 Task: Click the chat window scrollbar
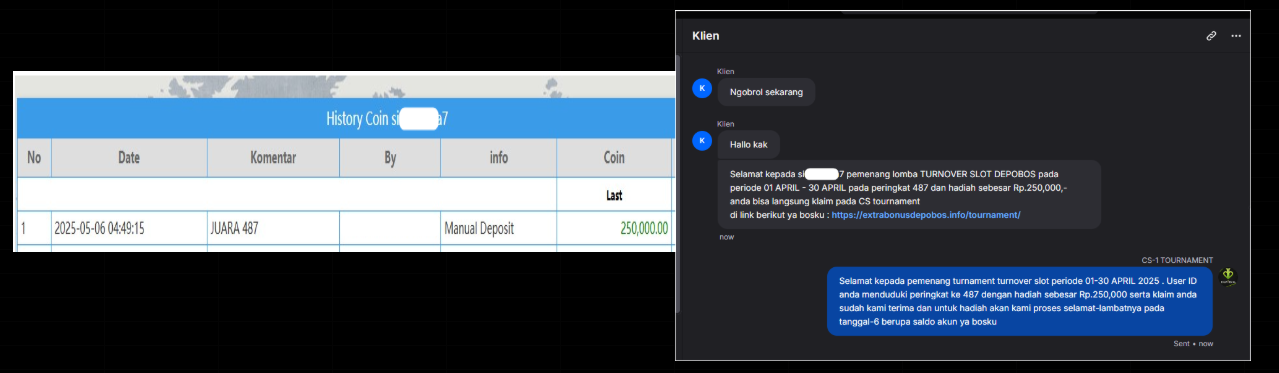click(679, 185)
